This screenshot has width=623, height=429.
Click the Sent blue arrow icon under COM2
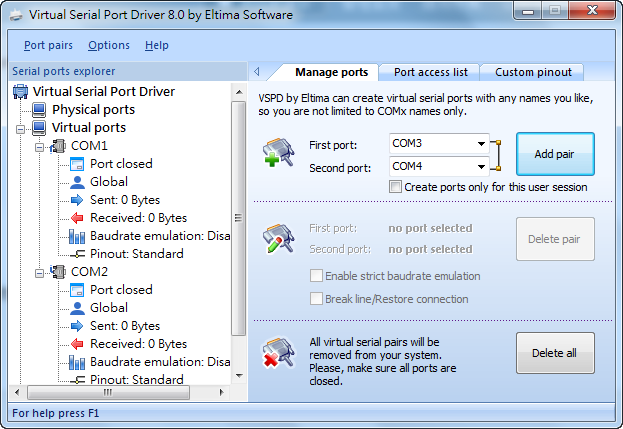point(77,326)
